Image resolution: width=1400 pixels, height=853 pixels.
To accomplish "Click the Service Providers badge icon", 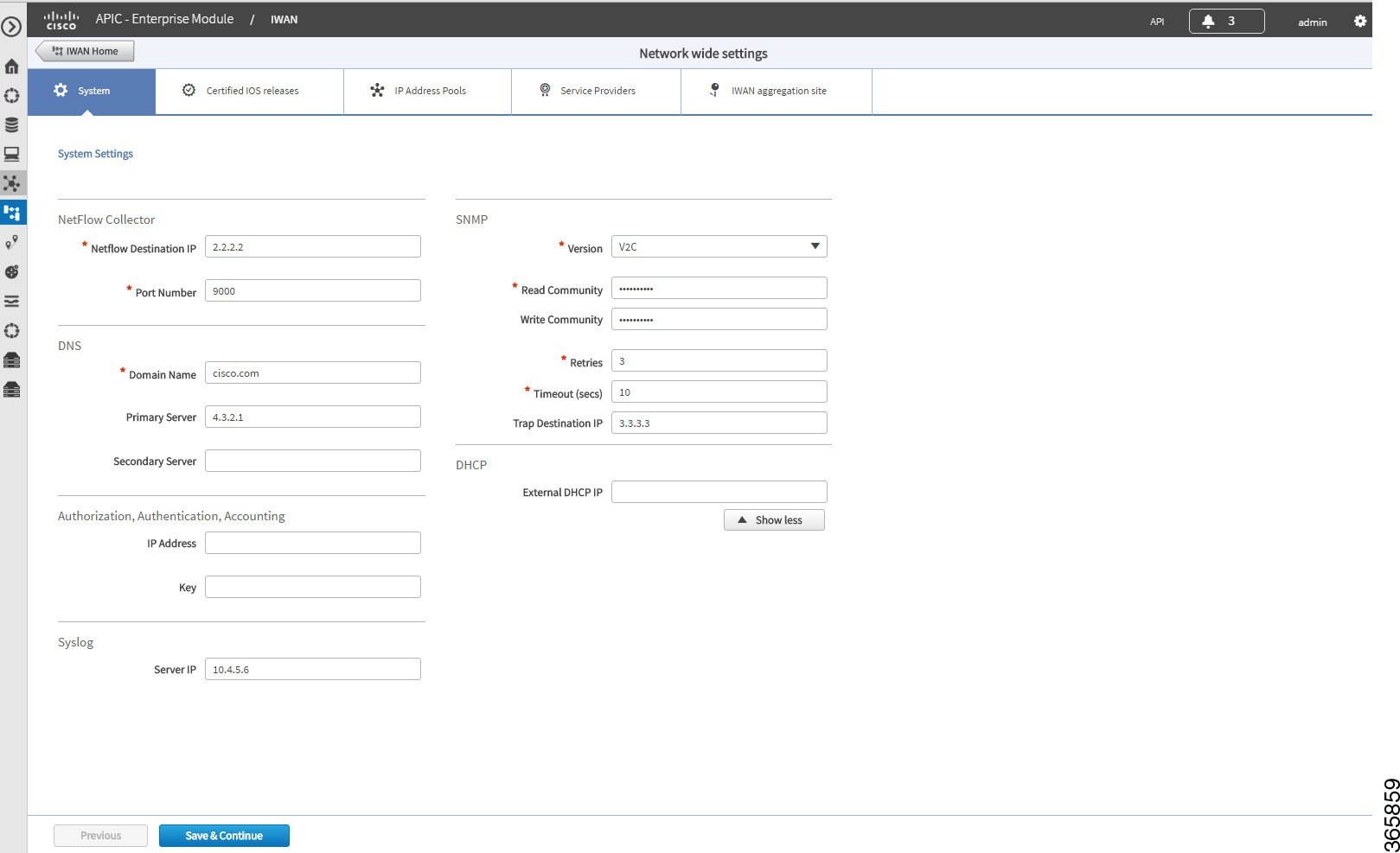I will [x=545, y=90].
